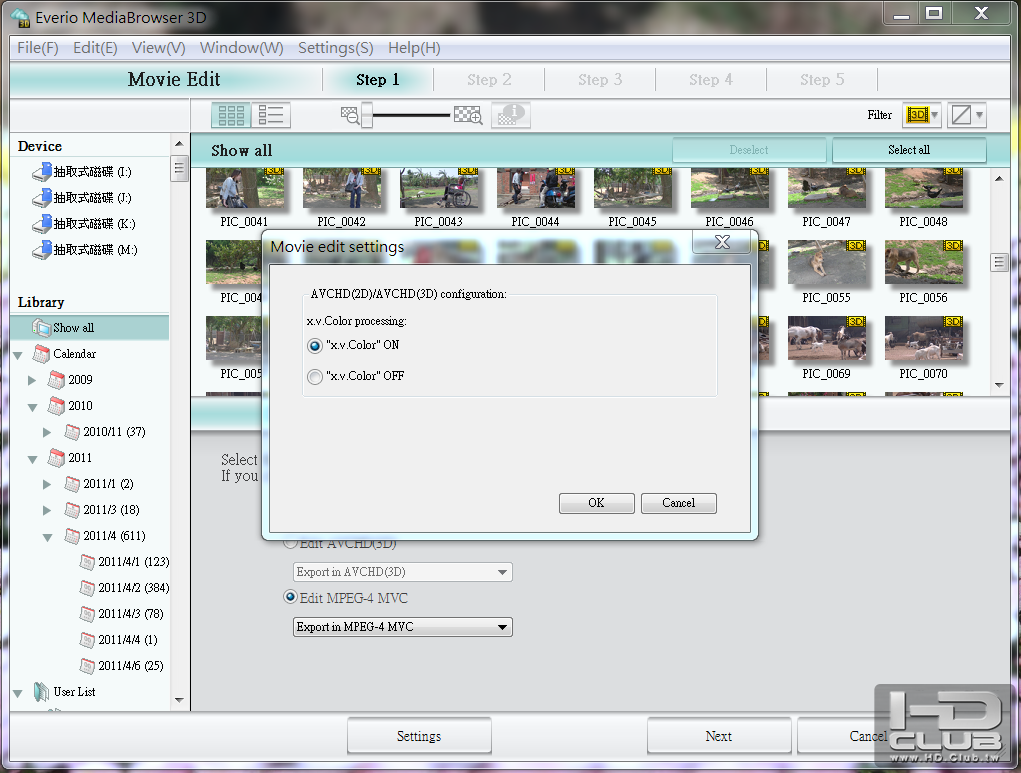Image resolution: width=1021 pixels, height=773 pixels.
Task: Expand the 2010/11 (37) node
Action: tap(47, 432)
